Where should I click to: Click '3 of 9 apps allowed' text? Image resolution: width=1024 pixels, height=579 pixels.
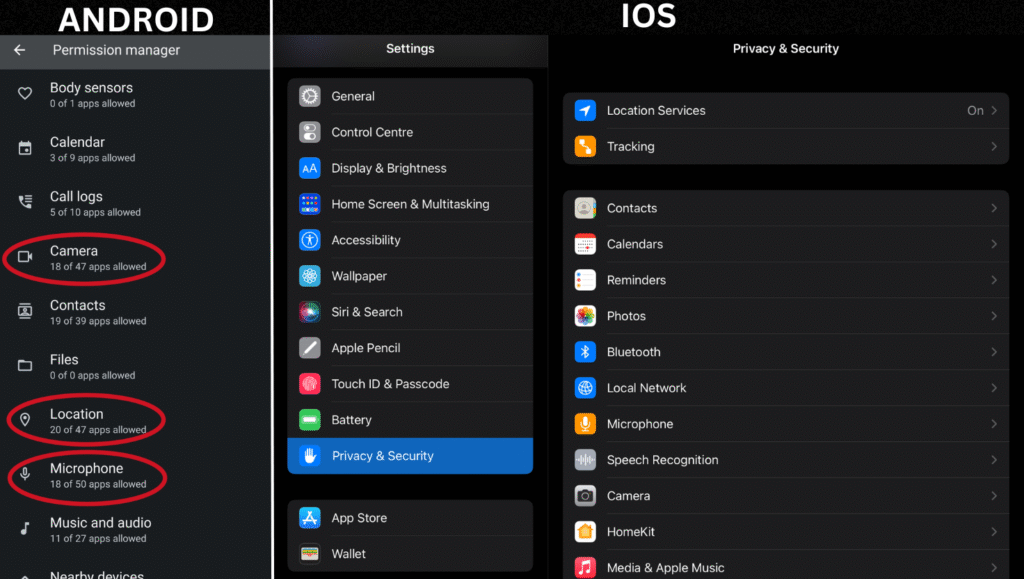click(x=93, y=158)
